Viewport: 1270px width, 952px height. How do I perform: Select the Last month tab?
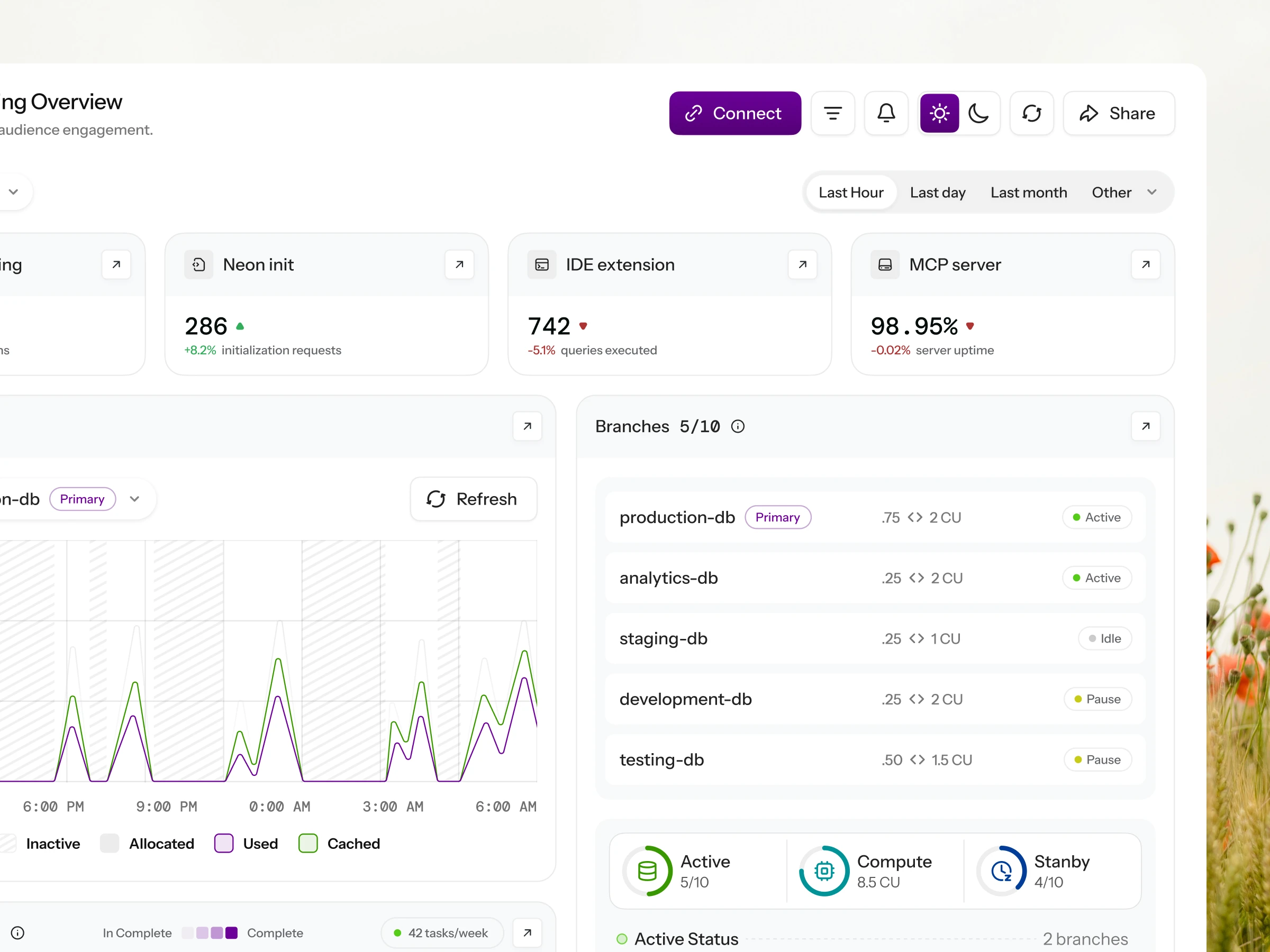[1028, 192]
